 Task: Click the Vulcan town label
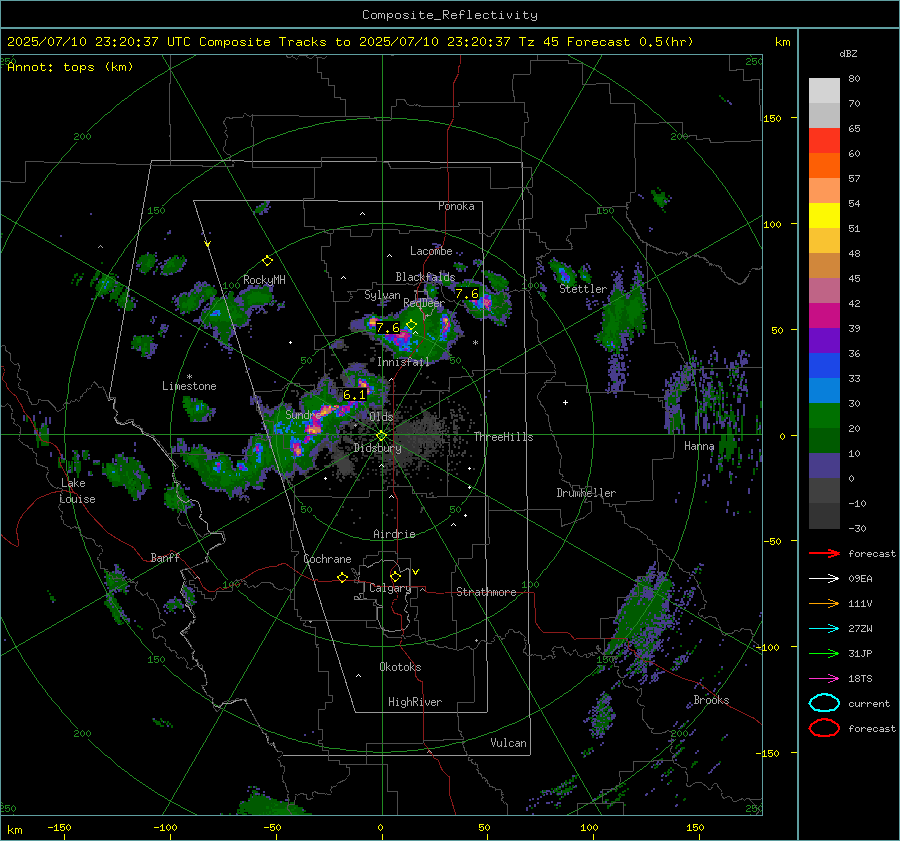point(509,742)
